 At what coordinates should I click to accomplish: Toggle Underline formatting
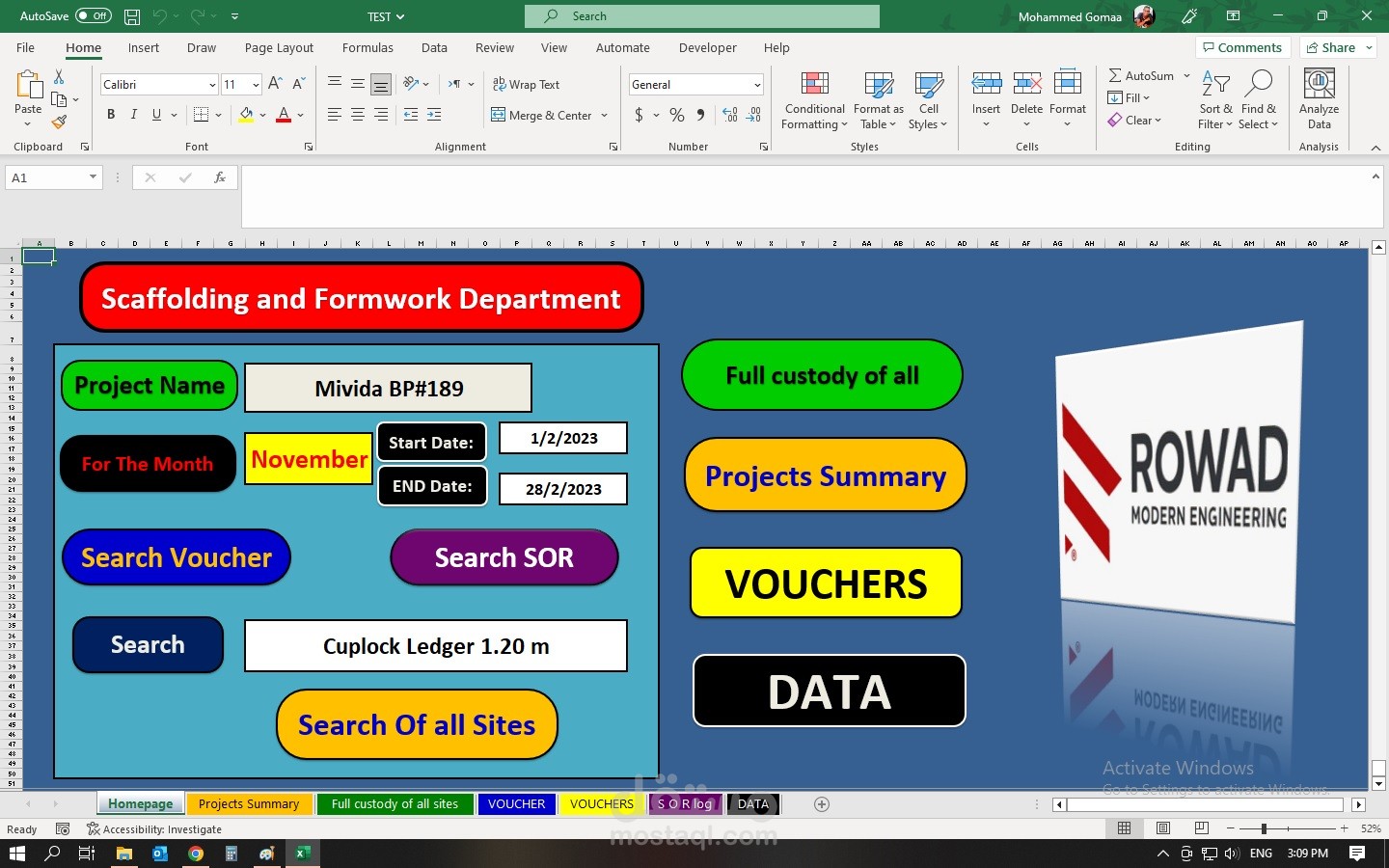tap(156, 115)
